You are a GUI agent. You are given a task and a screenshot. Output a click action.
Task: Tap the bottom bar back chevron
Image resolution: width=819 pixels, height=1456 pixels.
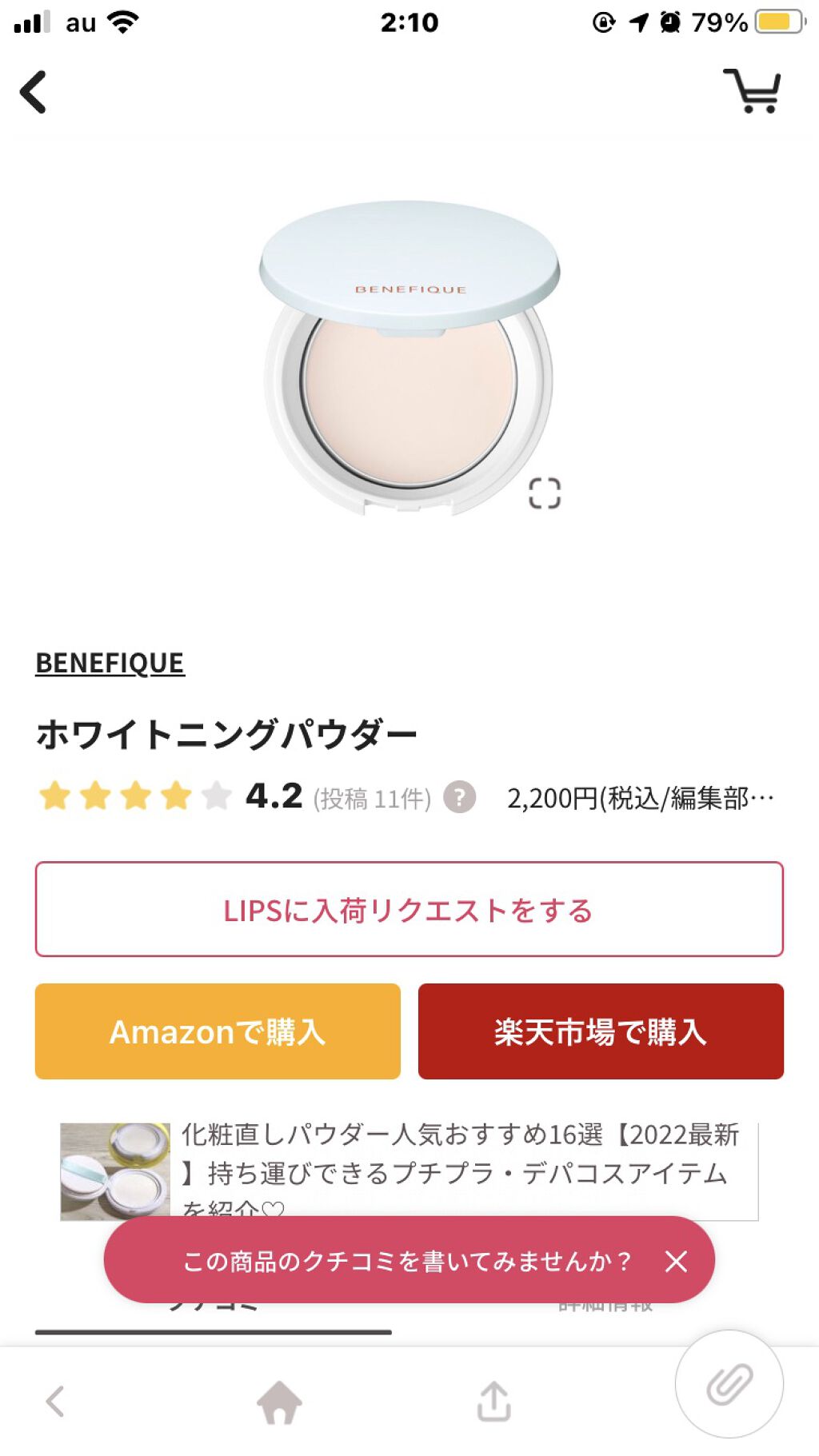click(55, 1402)
